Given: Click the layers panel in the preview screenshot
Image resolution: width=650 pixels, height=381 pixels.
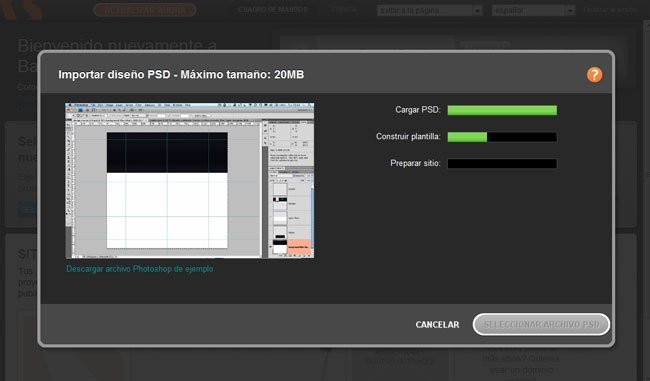Looking at the screenshot, I should tap(291, 211).
